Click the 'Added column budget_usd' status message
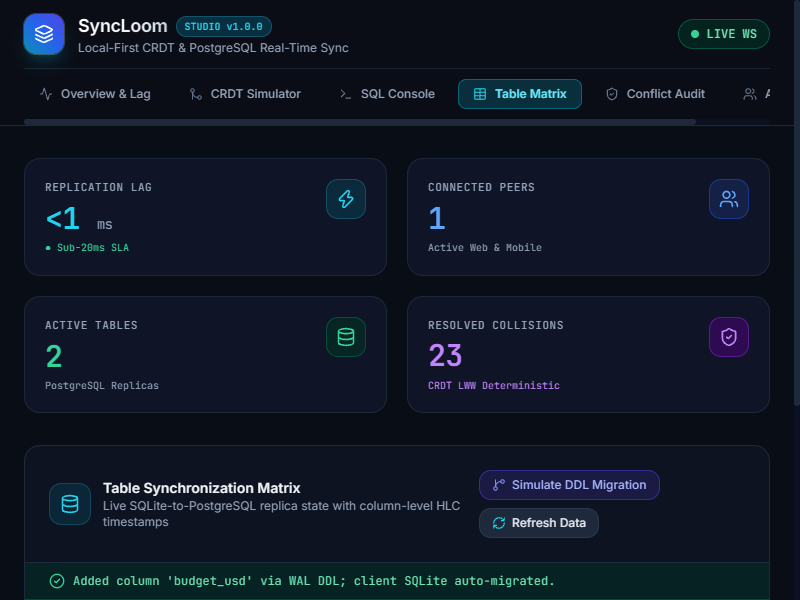Image resolution: width=800 pixels, height=600 pixels. click(314, 581)
